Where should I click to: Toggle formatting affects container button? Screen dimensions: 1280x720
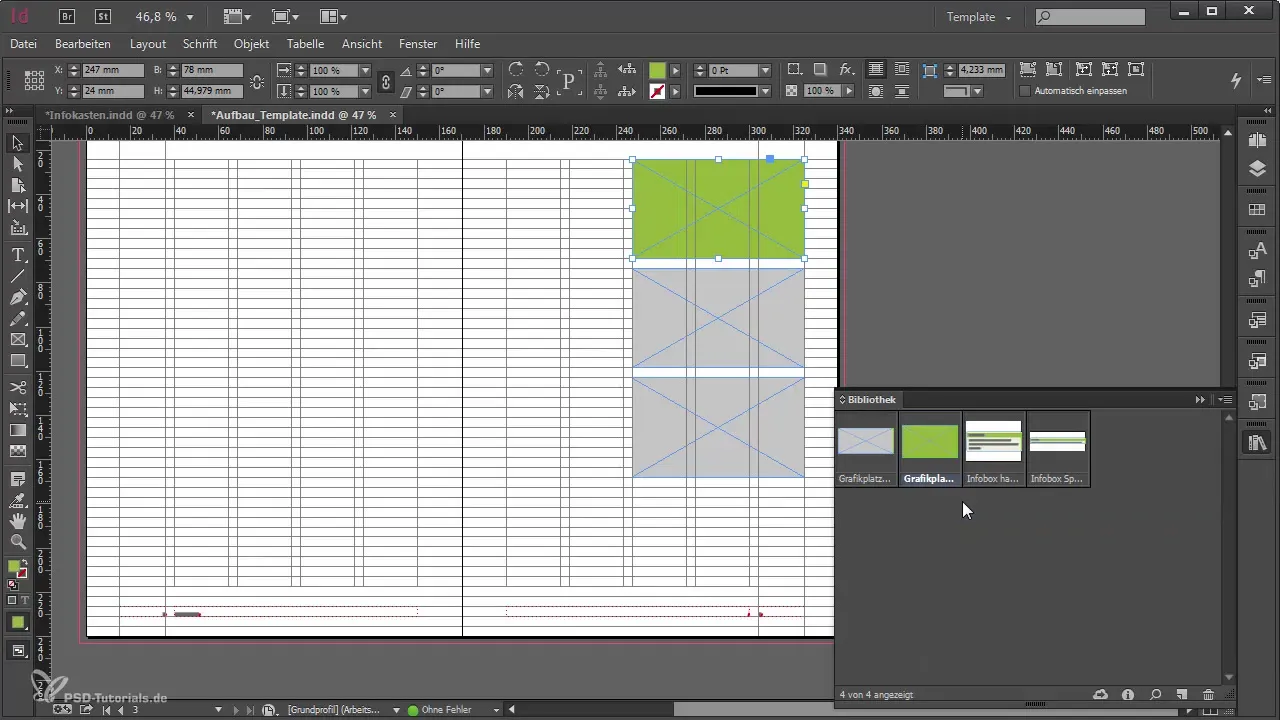(11, 601)
